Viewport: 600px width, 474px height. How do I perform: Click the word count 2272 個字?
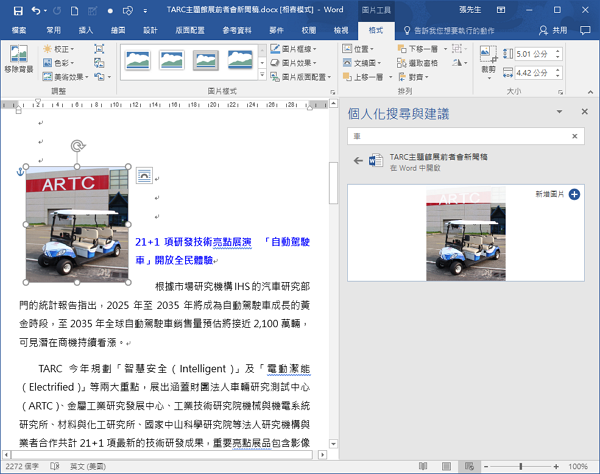[22, 466]
